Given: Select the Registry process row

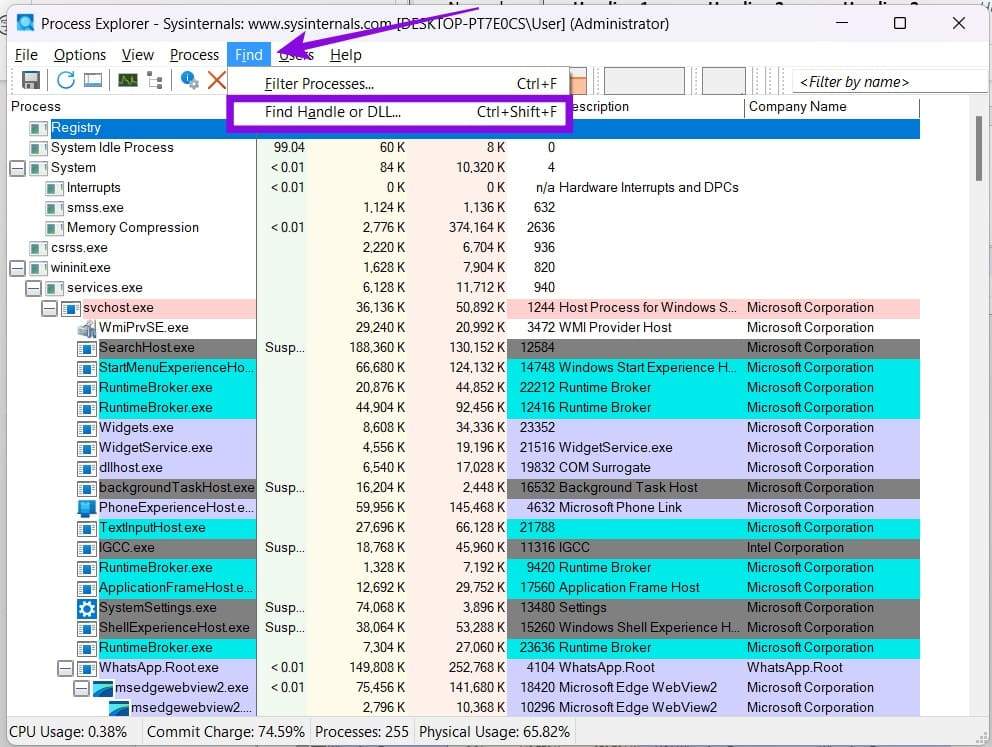Looking at the screenshot, I should click(464, 128).
